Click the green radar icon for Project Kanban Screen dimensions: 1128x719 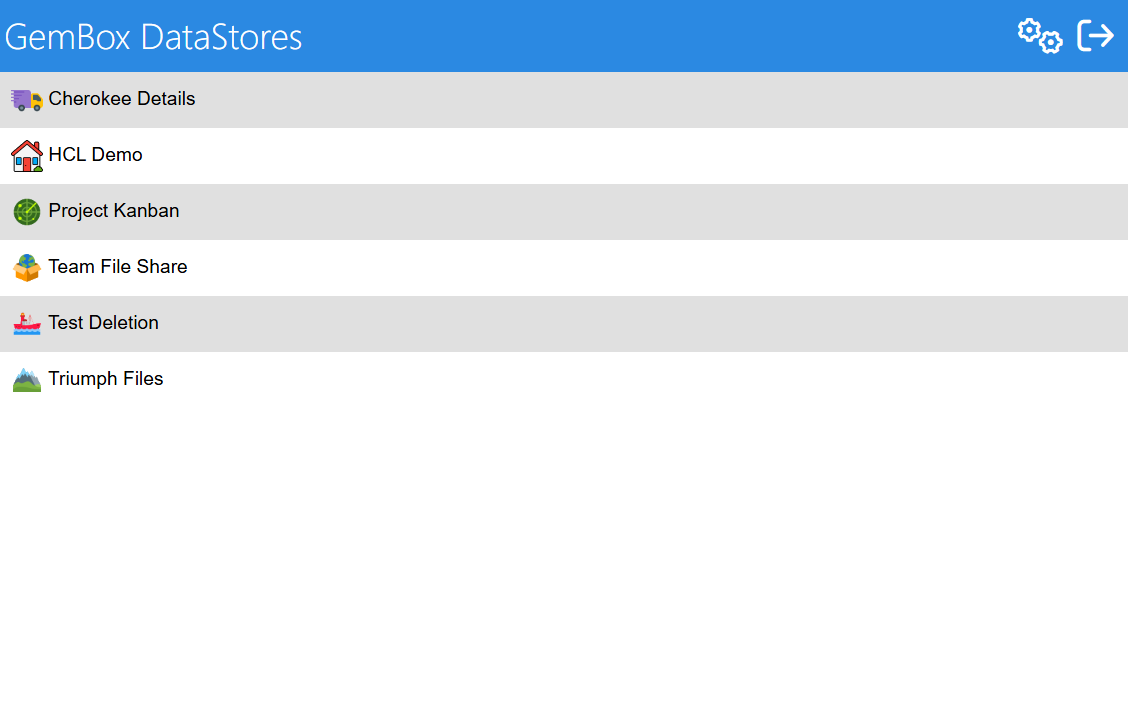pyautogui.click(x=27, y=212)
